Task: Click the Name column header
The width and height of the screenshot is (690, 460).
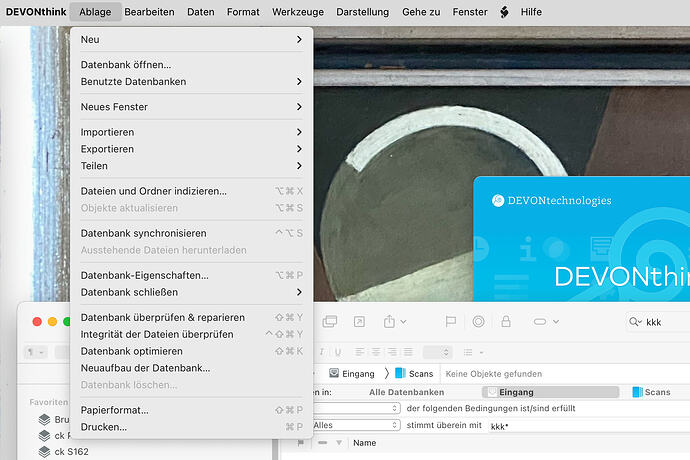Action: 364,443
